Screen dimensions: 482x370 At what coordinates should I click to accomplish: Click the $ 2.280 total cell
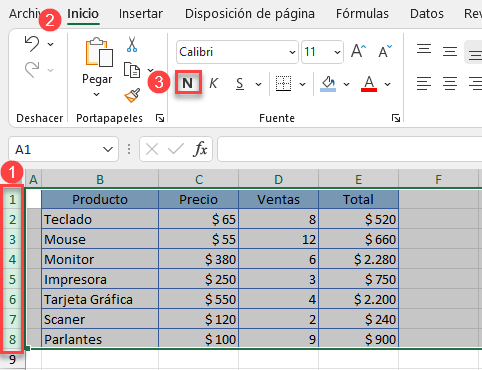[x=359, y=259]
